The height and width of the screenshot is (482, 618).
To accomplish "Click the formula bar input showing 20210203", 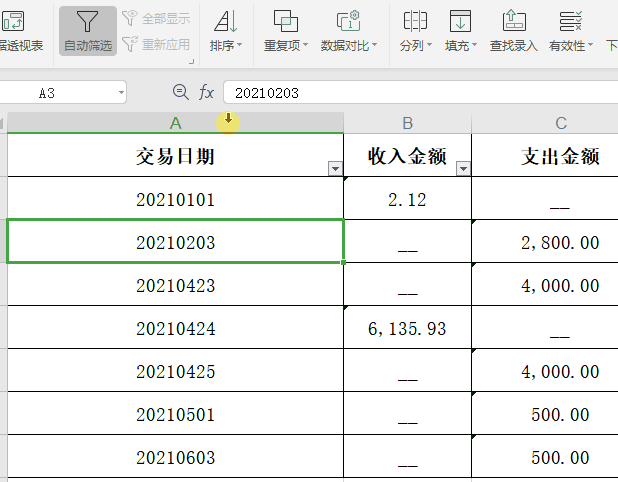I will pyautogui.click(x=420, y=93).
